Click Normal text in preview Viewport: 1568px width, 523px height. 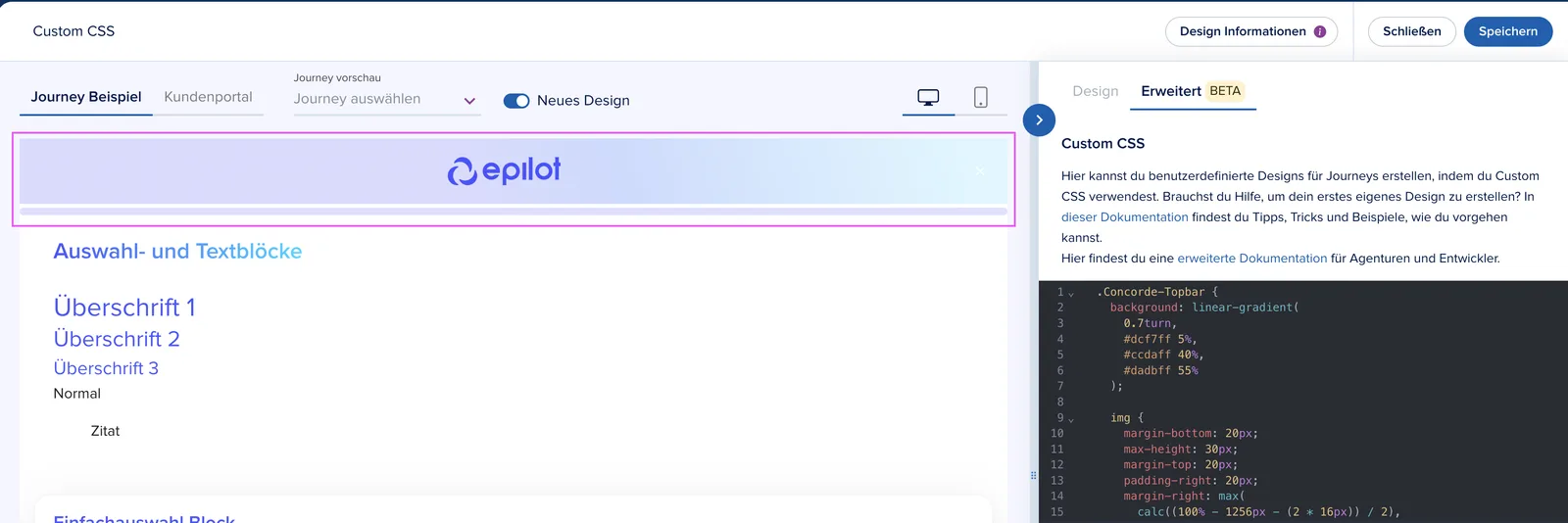76,394
